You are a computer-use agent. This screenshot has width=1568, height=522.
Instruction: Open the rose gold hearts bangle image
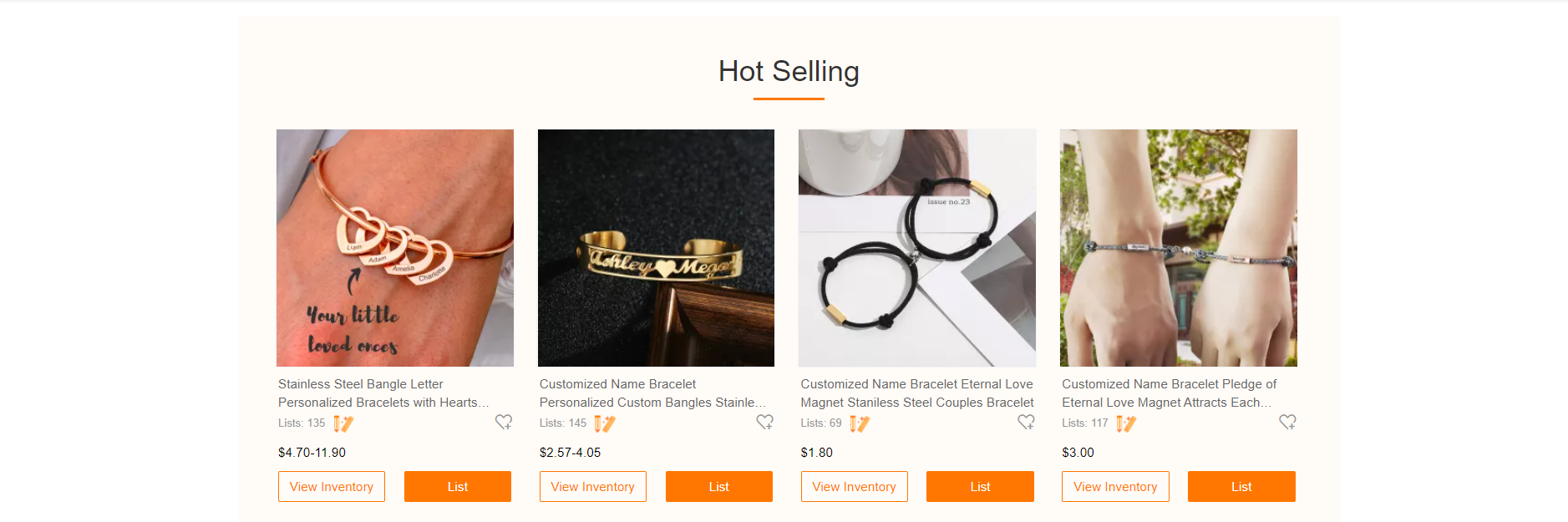(395, 248)
